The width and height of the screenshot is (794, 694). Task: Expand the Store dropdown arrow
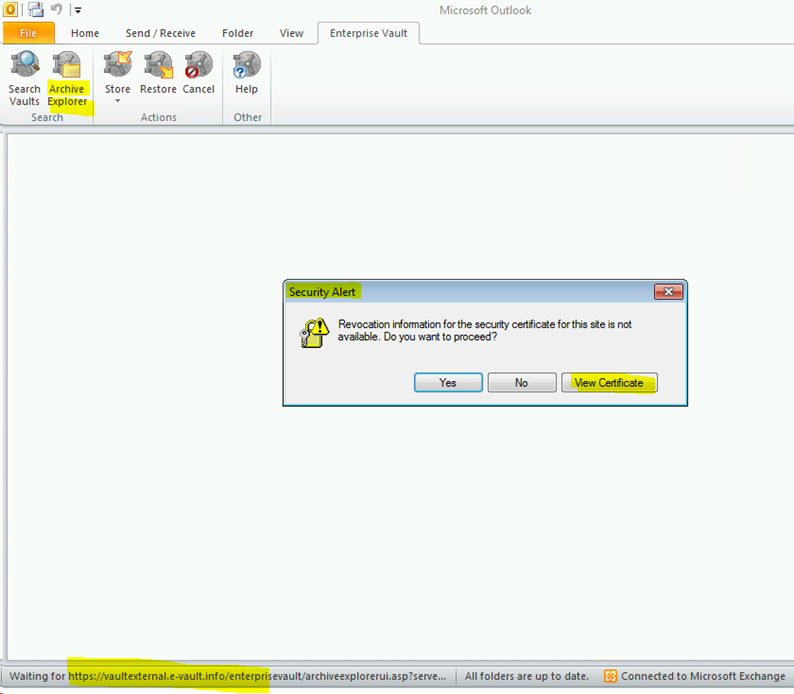coord(118,101)
